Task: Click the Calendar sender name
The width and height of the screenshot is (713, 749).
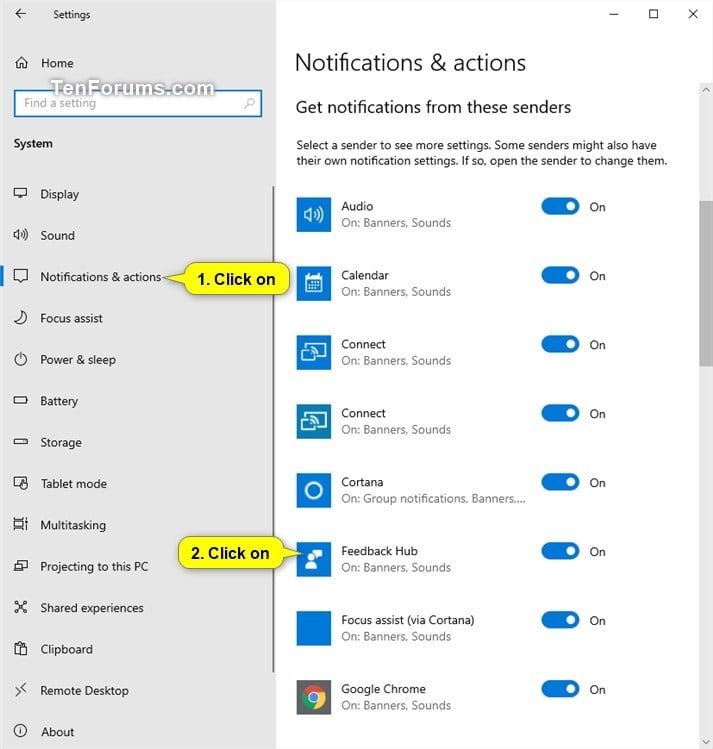Action: pyautogui.click(x=364, y=275)
